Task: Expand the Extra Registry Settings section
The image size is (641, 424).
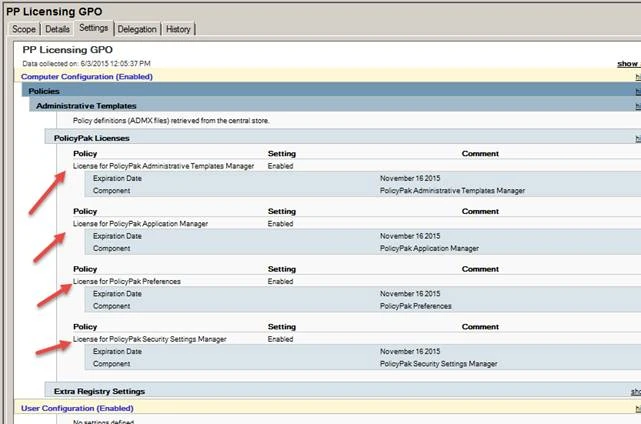Action: click(99, 391)
